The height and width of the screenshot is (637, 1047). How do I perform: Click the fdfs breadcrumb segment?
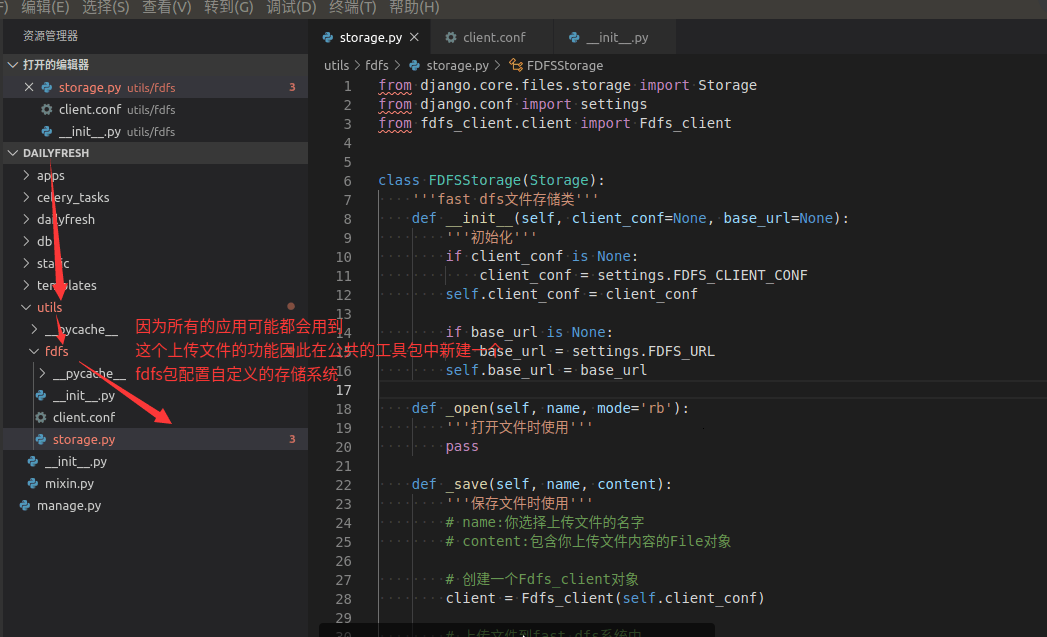pyautogui.click(x=377, y=65)
